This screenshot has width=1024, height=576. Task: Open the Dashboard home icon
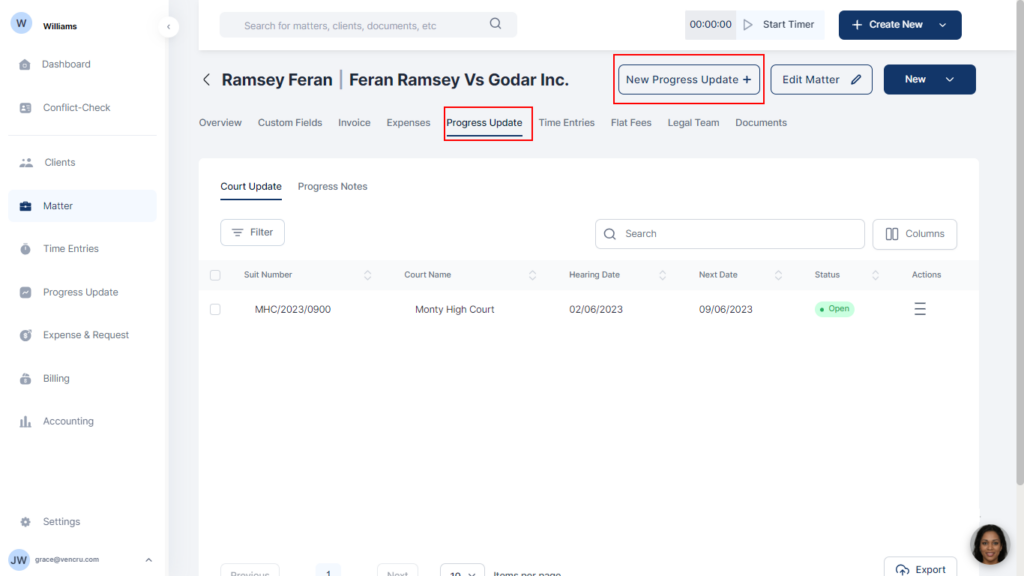(25, 65)
